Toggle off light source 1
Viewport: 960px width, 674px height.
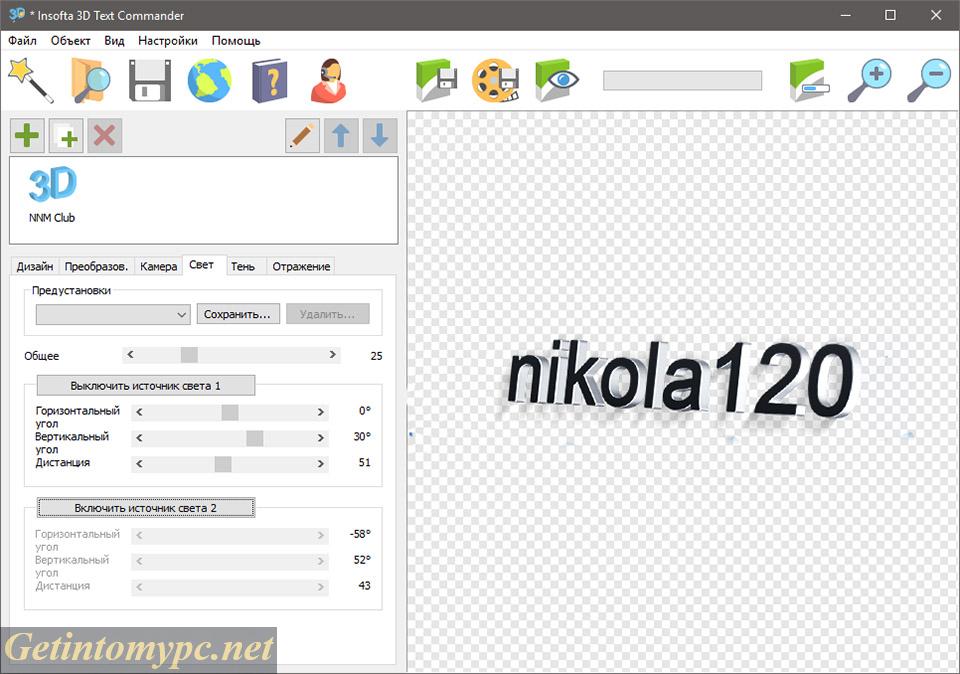tap(145, 385)
